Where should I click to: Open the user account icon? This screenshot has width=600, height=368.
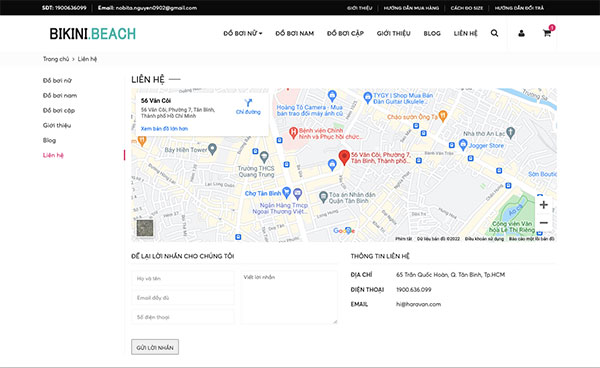tap(521, 33)
